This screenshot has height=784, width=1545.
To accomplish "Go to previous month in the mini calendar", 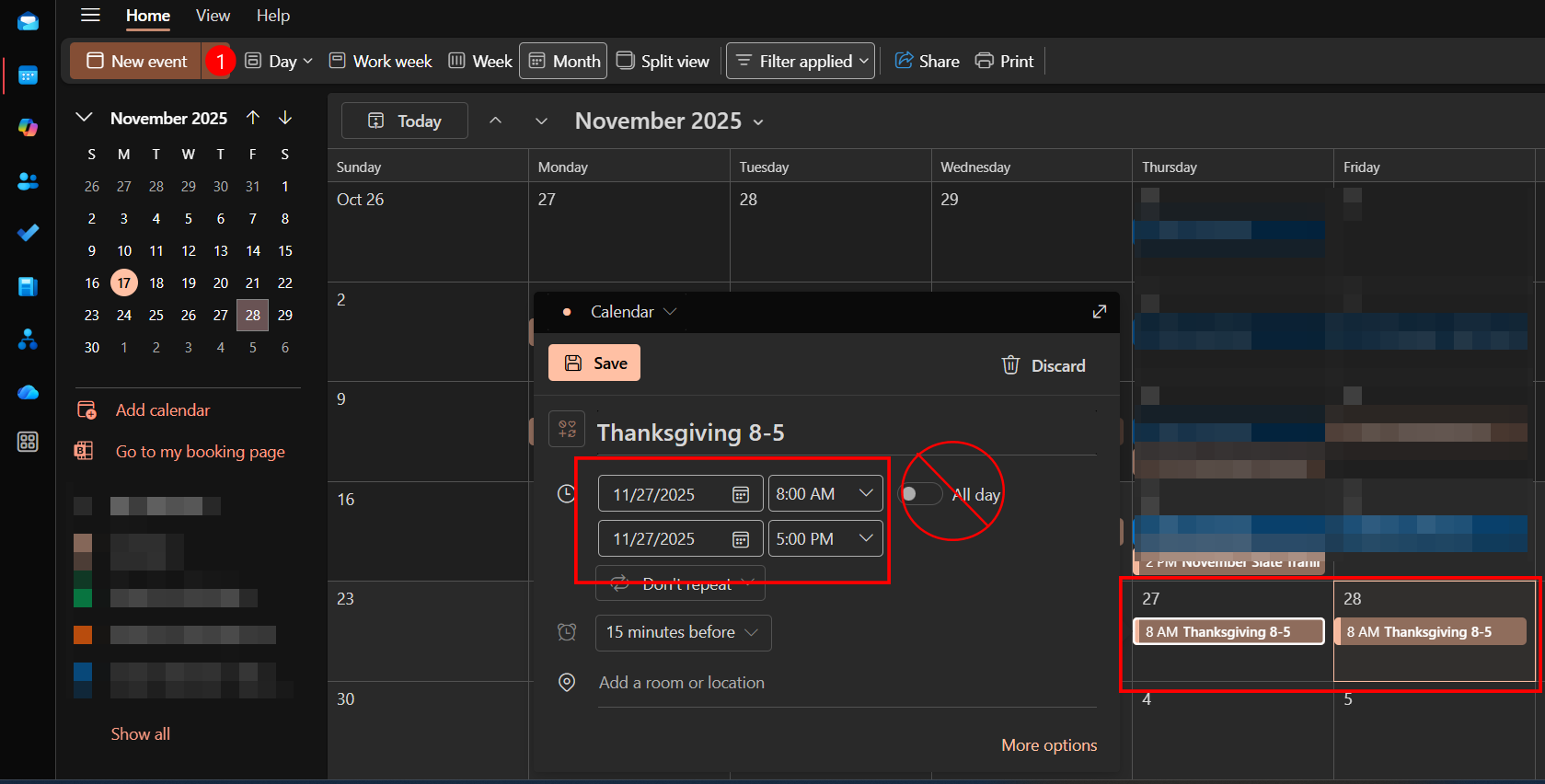I will [x=253, y=118].
